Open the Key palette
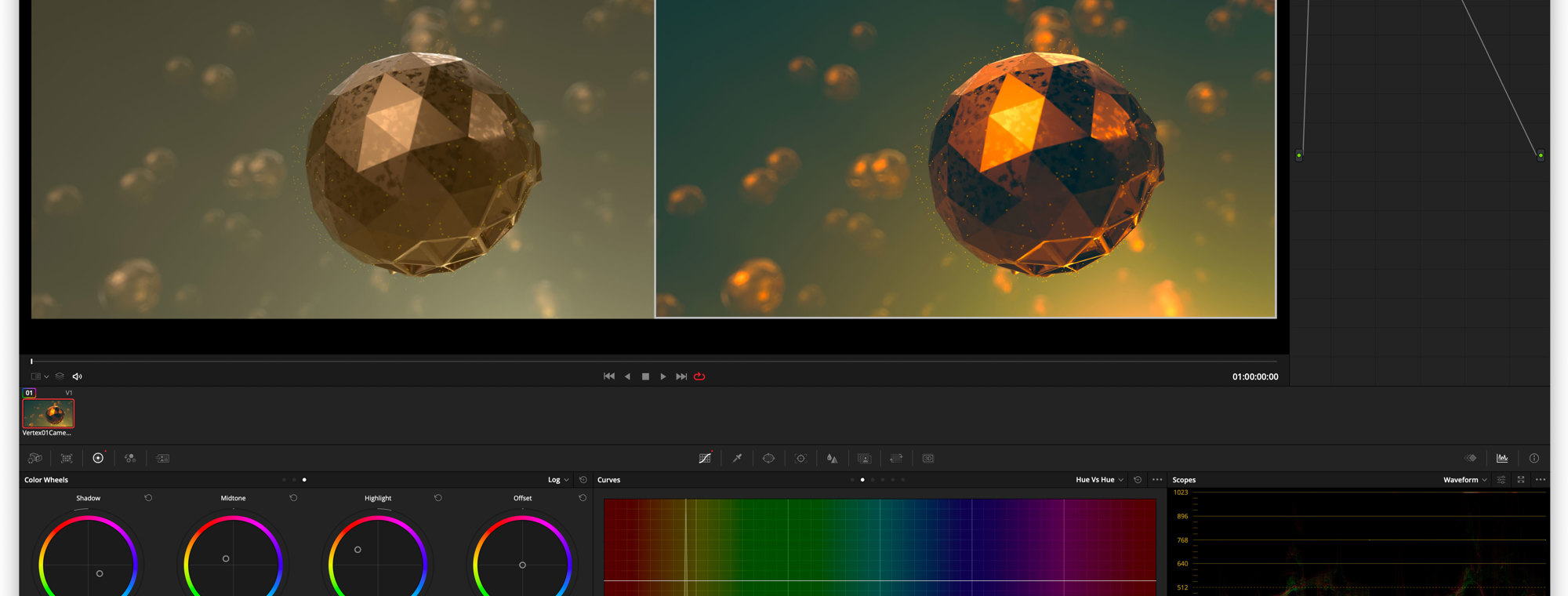The image size is (1568, 596). [x=864, y=458]
